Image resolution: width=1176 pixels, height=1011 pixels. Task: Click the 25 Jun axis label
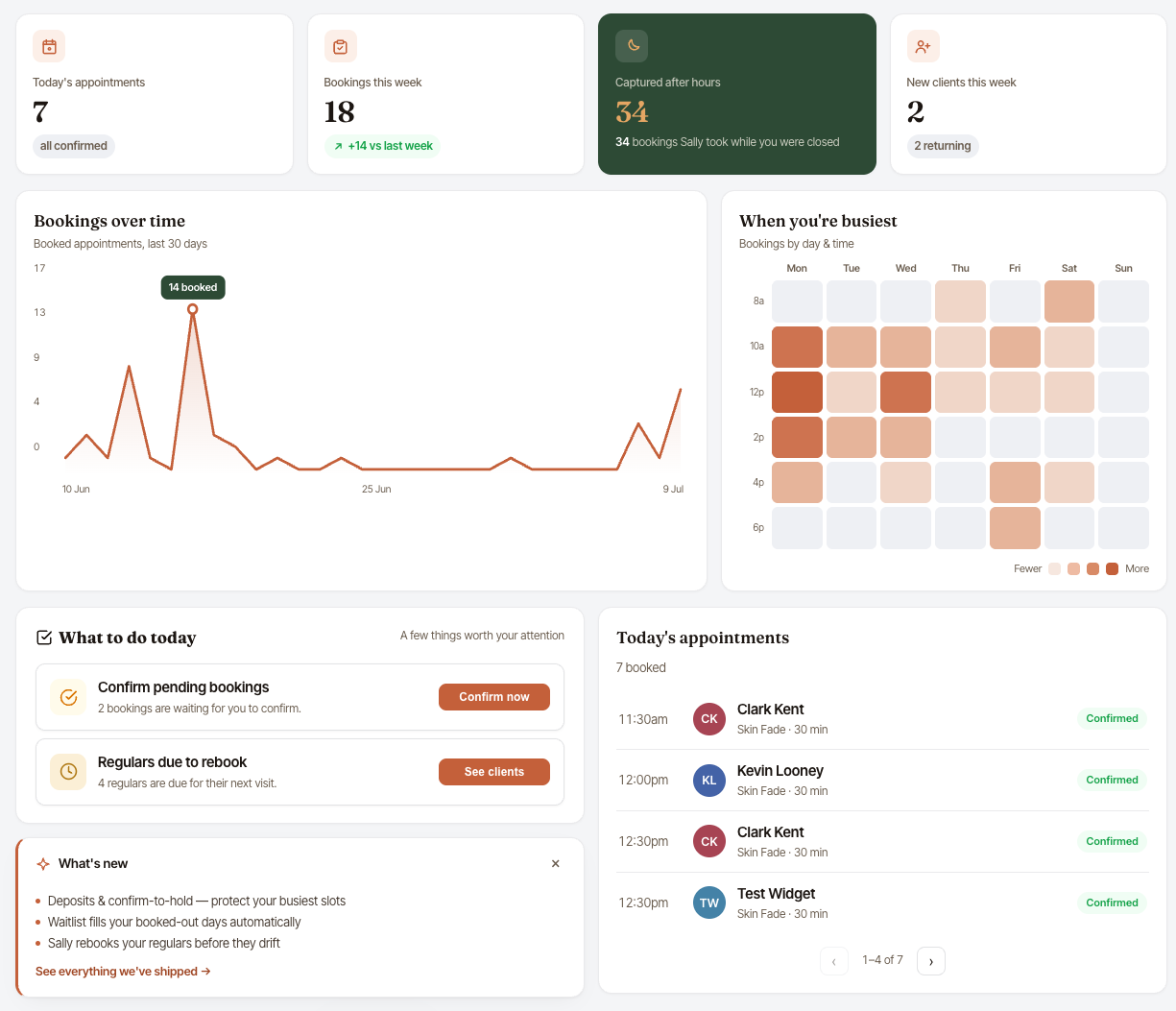[376, 490]
